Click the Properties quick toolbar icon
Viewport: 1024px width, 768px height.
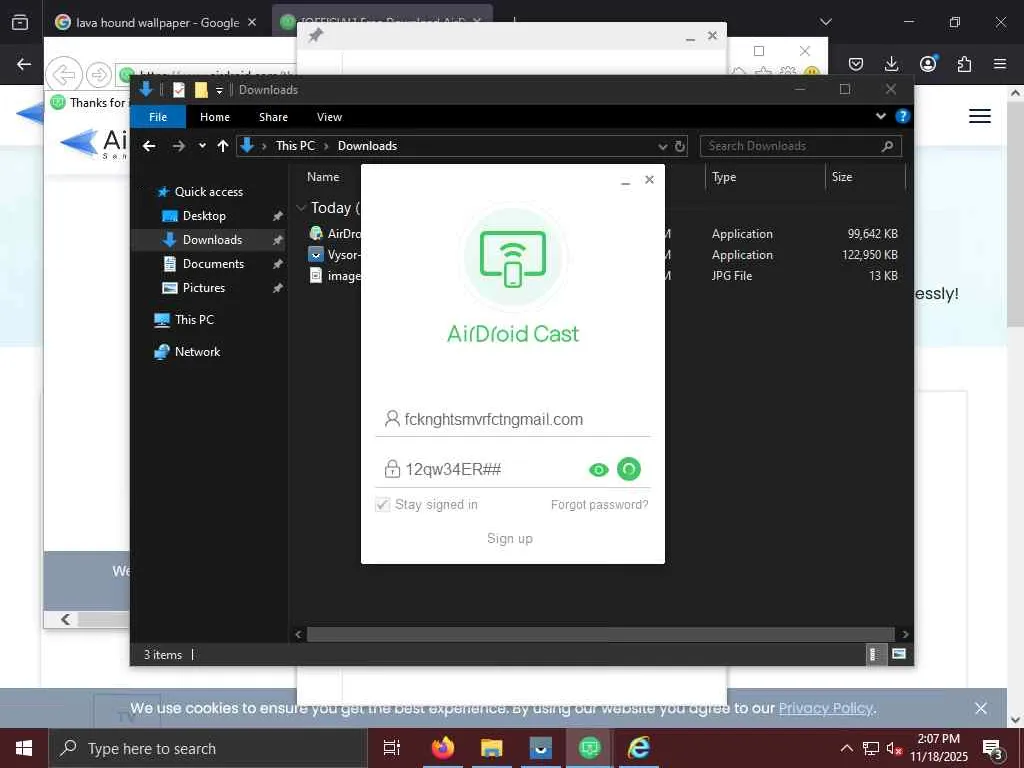[179, 90]
